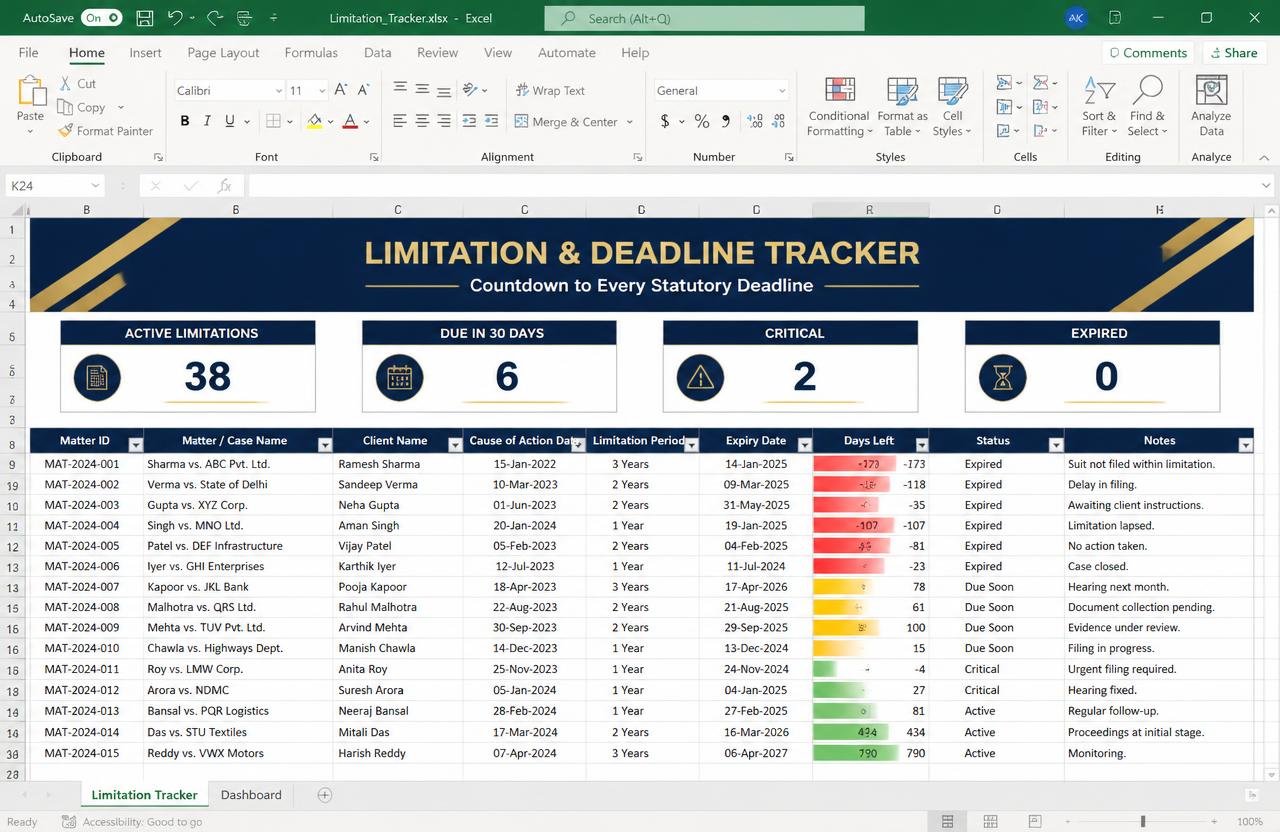Open Matter ID column filter dropdown

[136, 445]
